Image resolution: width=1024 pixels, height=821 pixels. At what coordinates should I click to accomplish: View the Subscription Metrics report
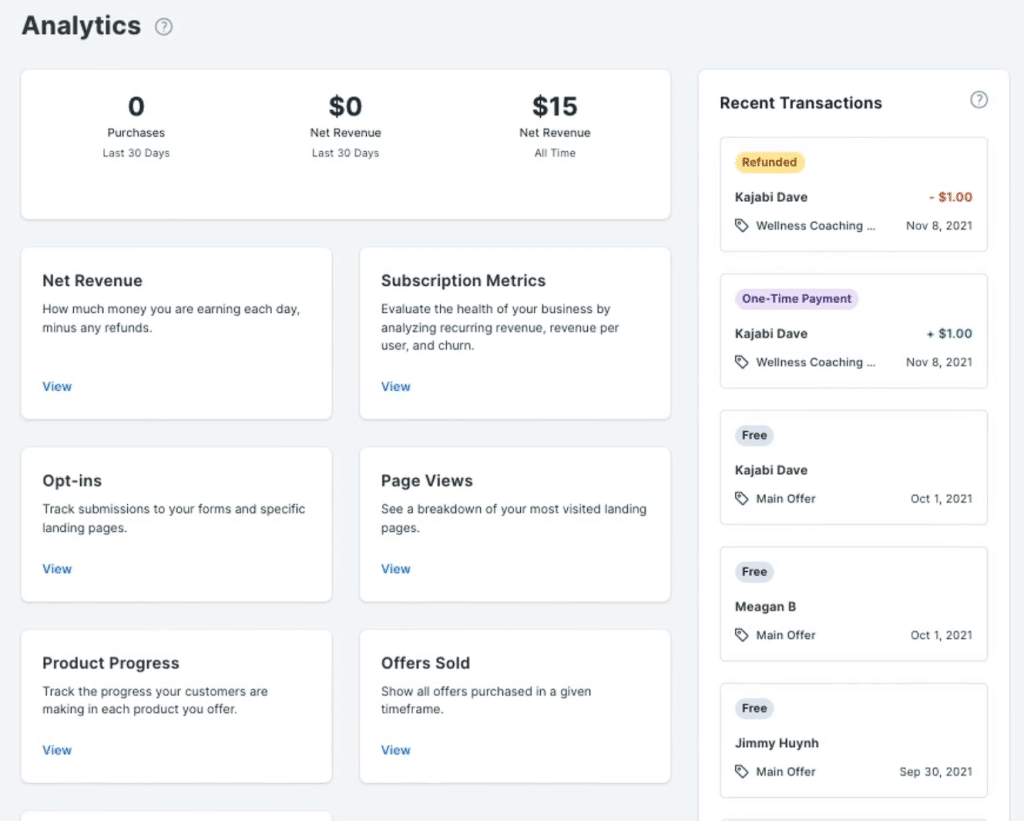click(x=396, y=387)
